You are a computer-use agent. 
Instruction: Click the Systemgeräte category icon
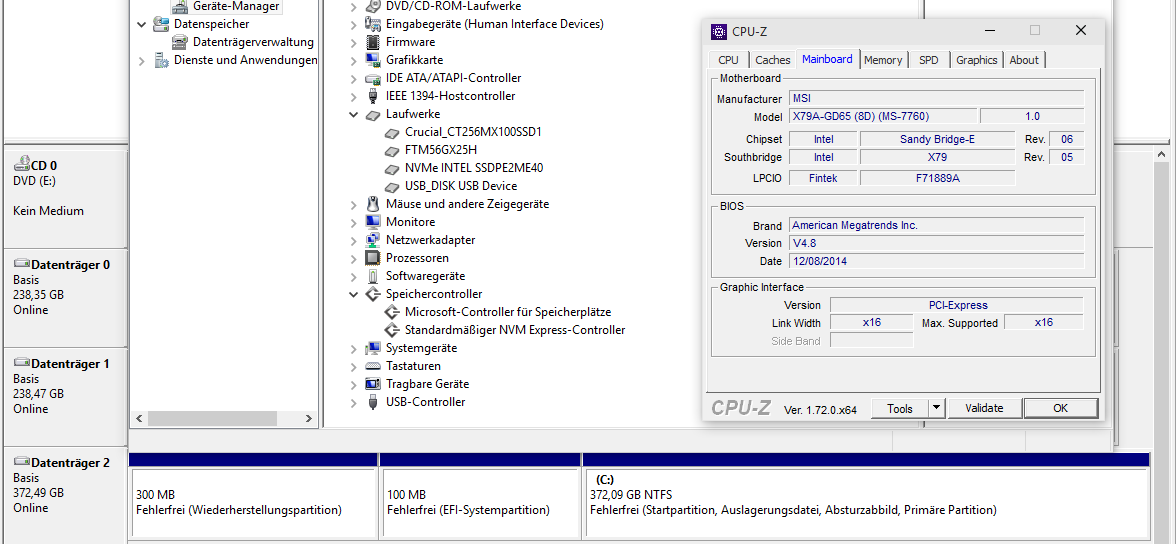coord(373,348)
